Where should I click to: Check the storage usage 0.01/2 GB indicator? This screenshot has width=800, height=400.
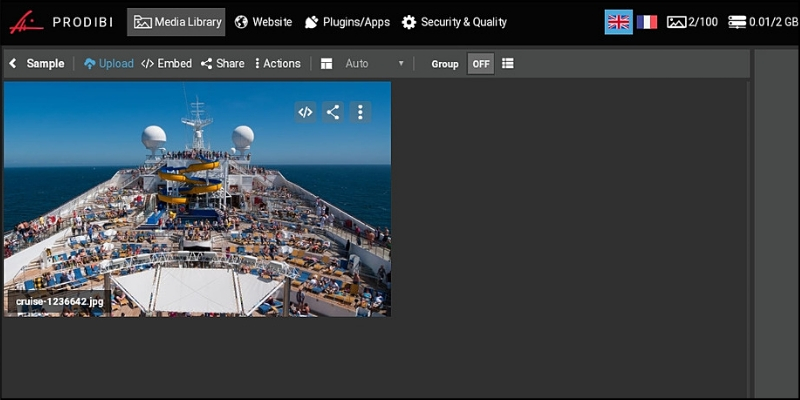pos(763,22)
